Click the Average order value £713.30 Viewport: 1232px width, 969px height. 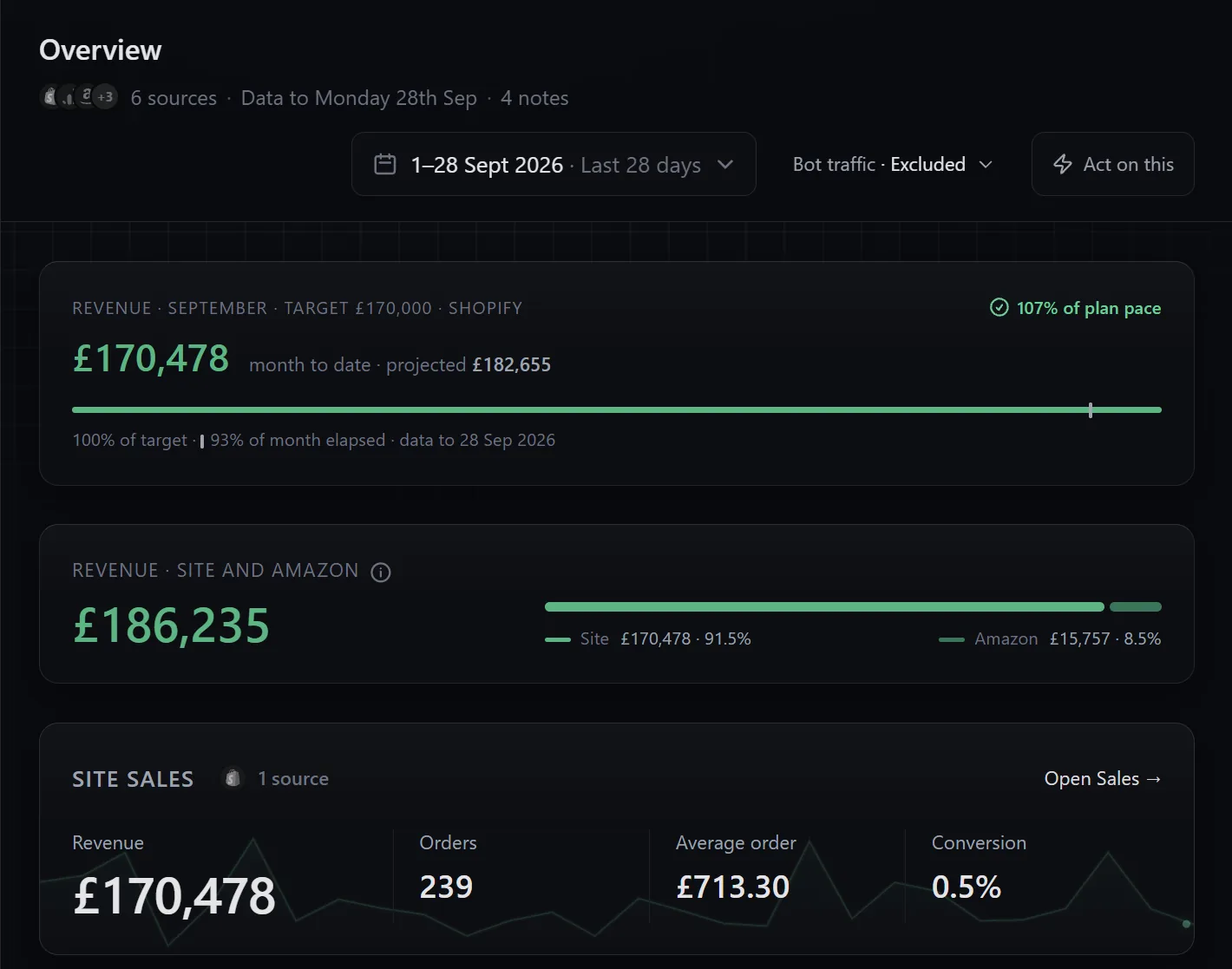coord(733,887)
